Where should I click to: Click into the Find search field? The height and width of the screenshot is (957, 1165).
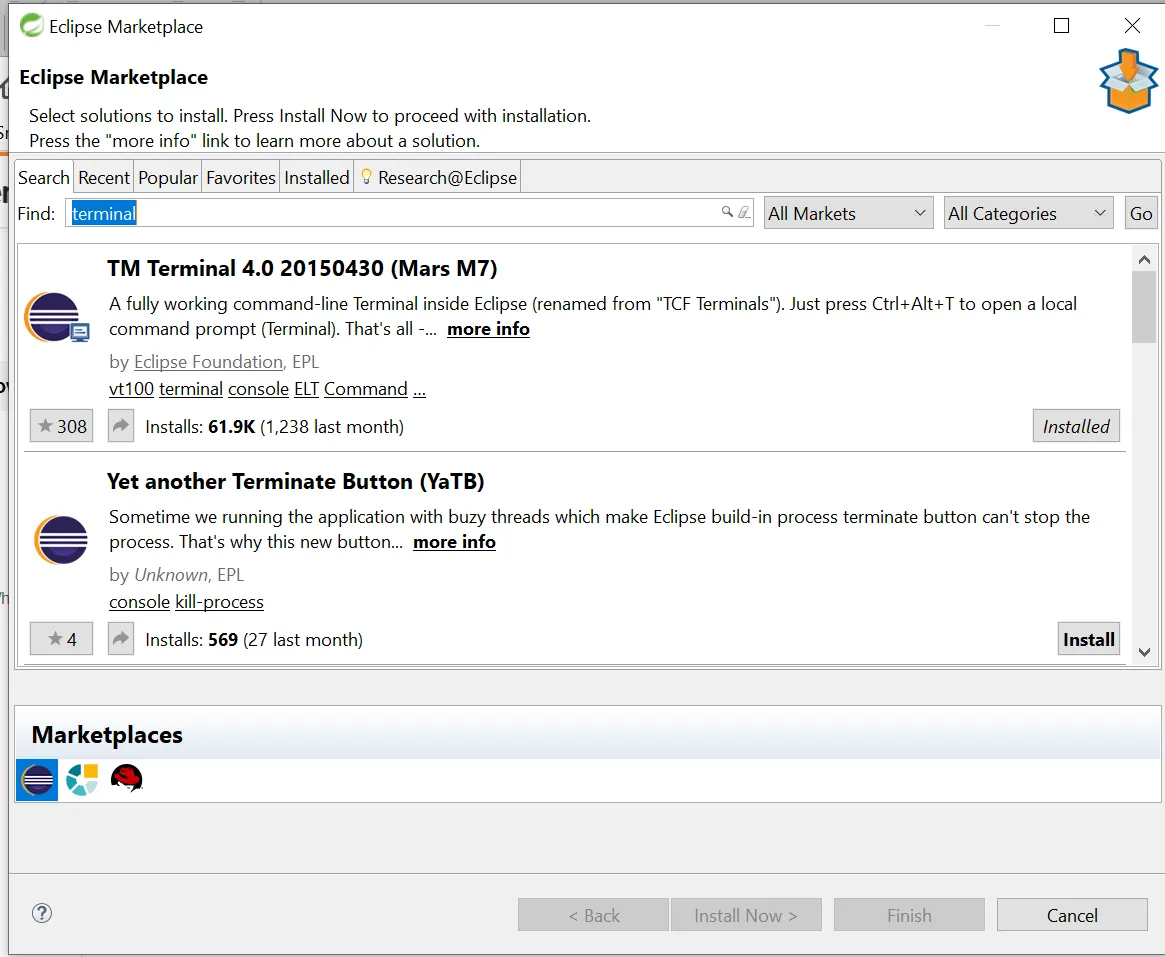pyautogui.click(x=409, y=213)
